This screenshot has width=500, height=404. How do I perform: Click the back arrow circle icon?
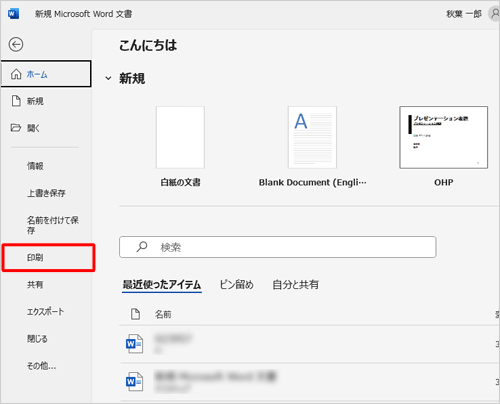pos(16,45)
